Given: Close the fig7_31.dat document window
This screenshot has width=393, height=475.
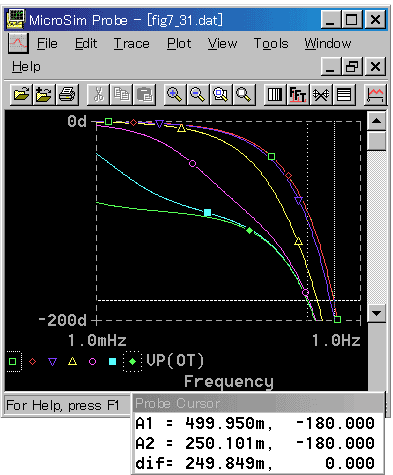Looking at the screenshot, I should (x=375, y=66).
